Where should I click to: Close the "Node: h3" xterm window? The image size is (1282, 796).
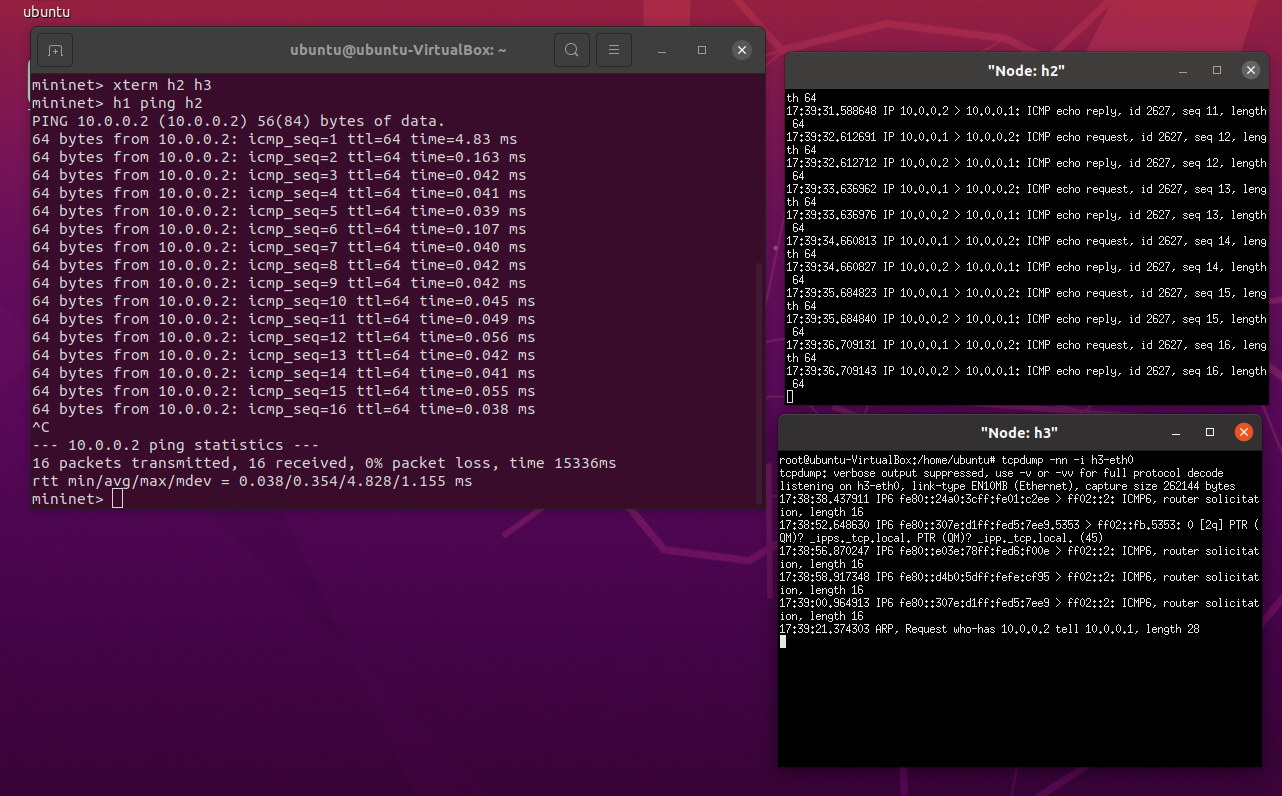click(x=1244, y=432)
